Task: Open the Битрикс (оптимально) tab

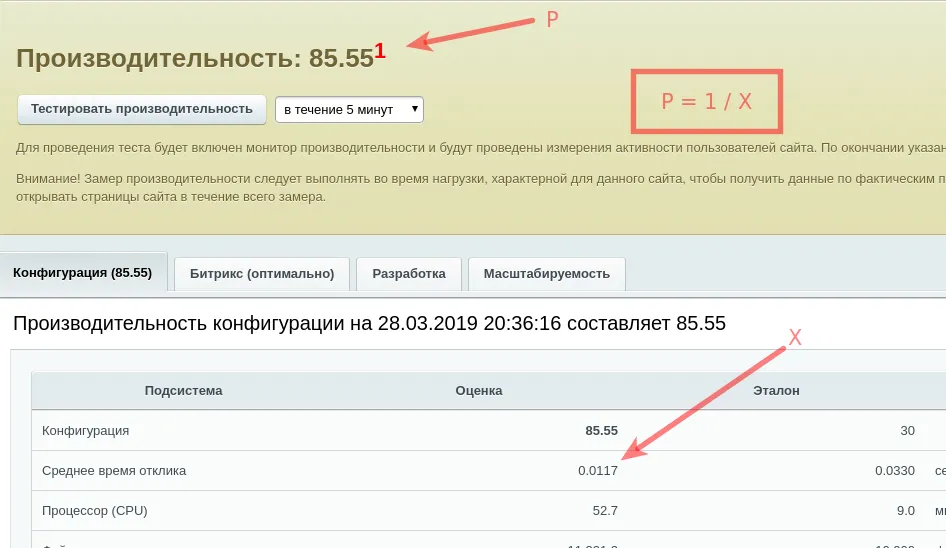Action: point(261,274)
